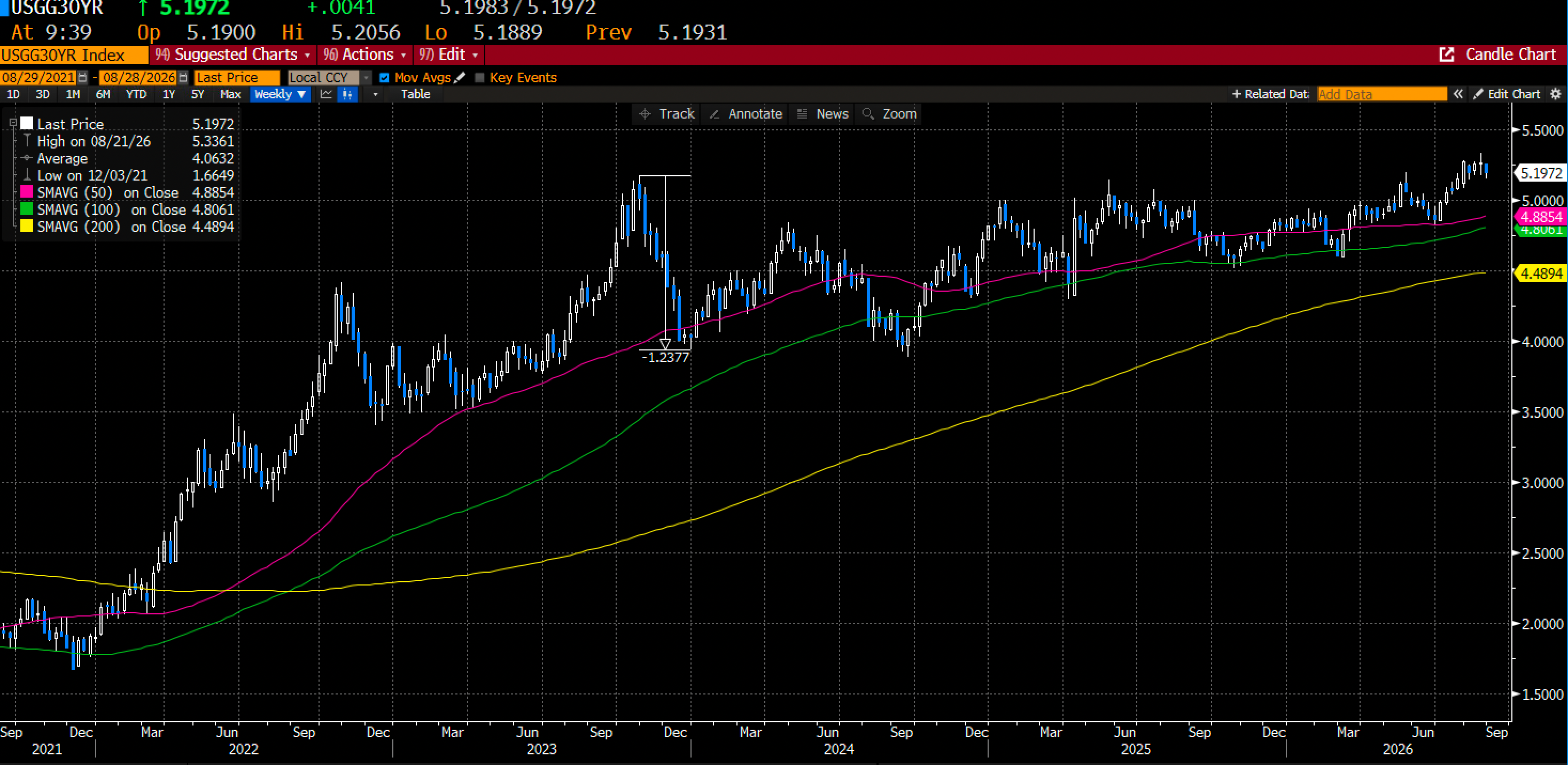Click the 'SMAVG (100) on Close' legend text
This screenshot has height=765, width=1568.
(111, 209)
